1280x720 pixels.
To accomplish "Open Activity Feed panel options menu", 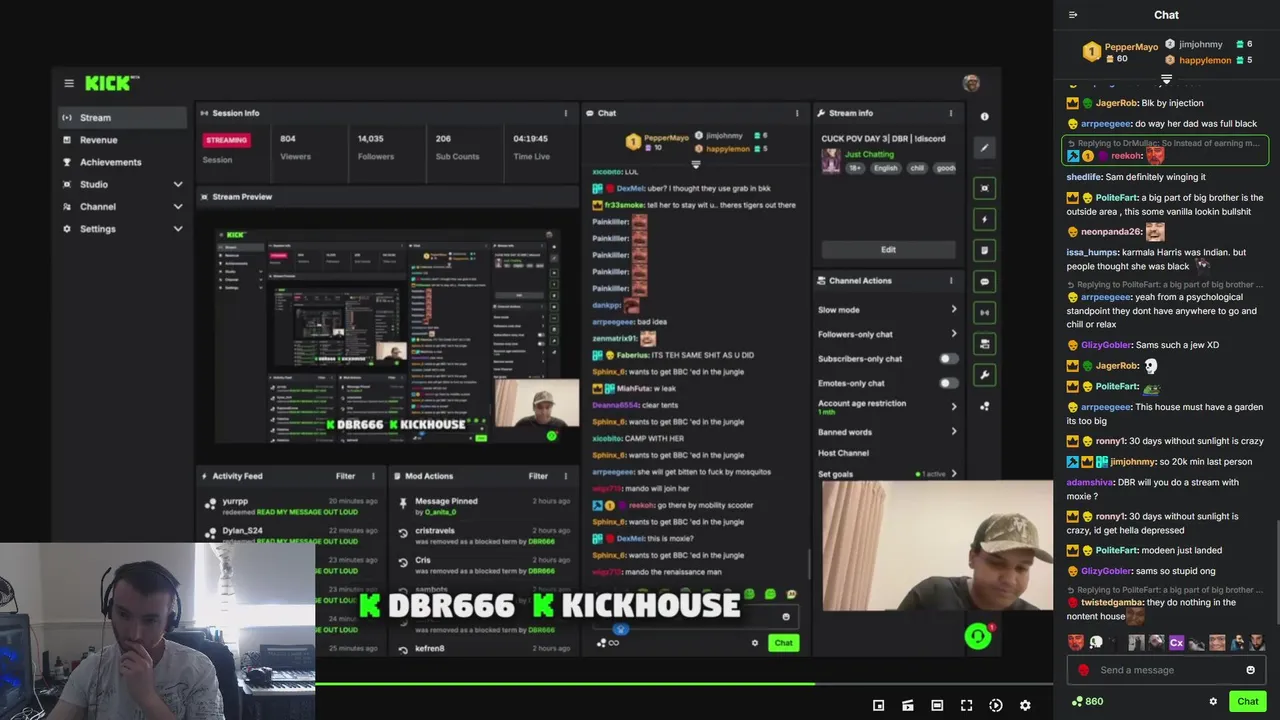I will click(x=373, y=476).
